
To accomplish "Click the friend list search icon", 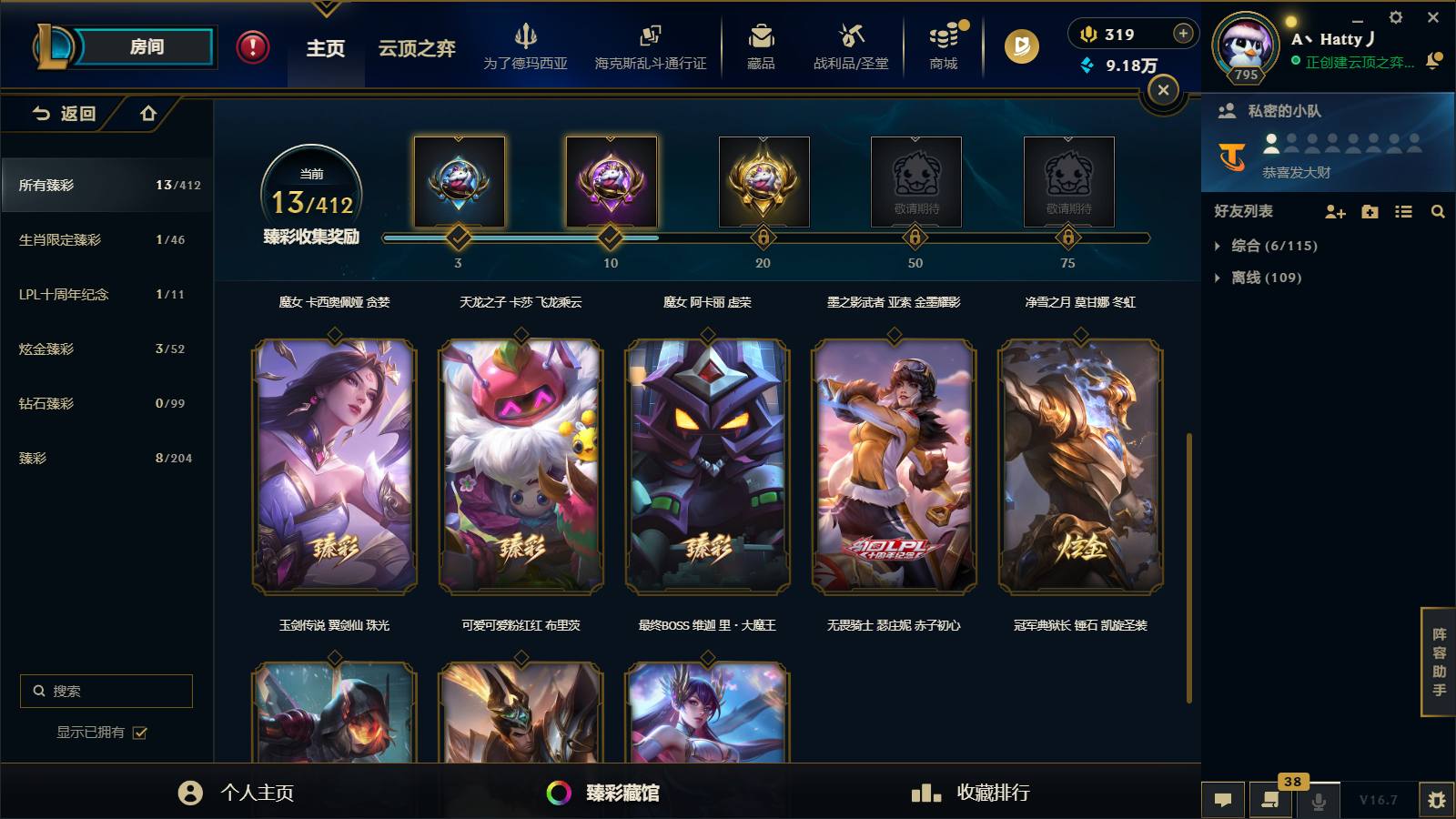I will 1438,212.
